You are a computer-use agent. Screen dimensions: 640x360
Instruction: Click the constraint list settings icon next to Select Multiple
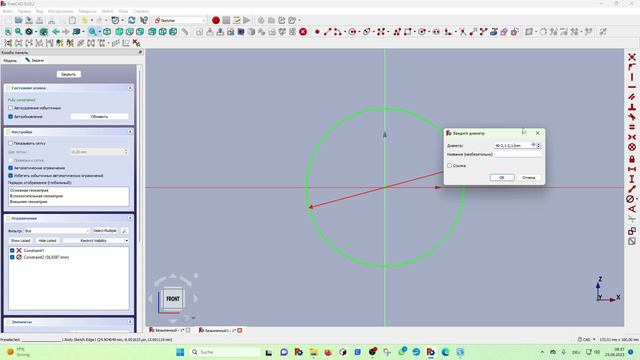pos(124,231)
